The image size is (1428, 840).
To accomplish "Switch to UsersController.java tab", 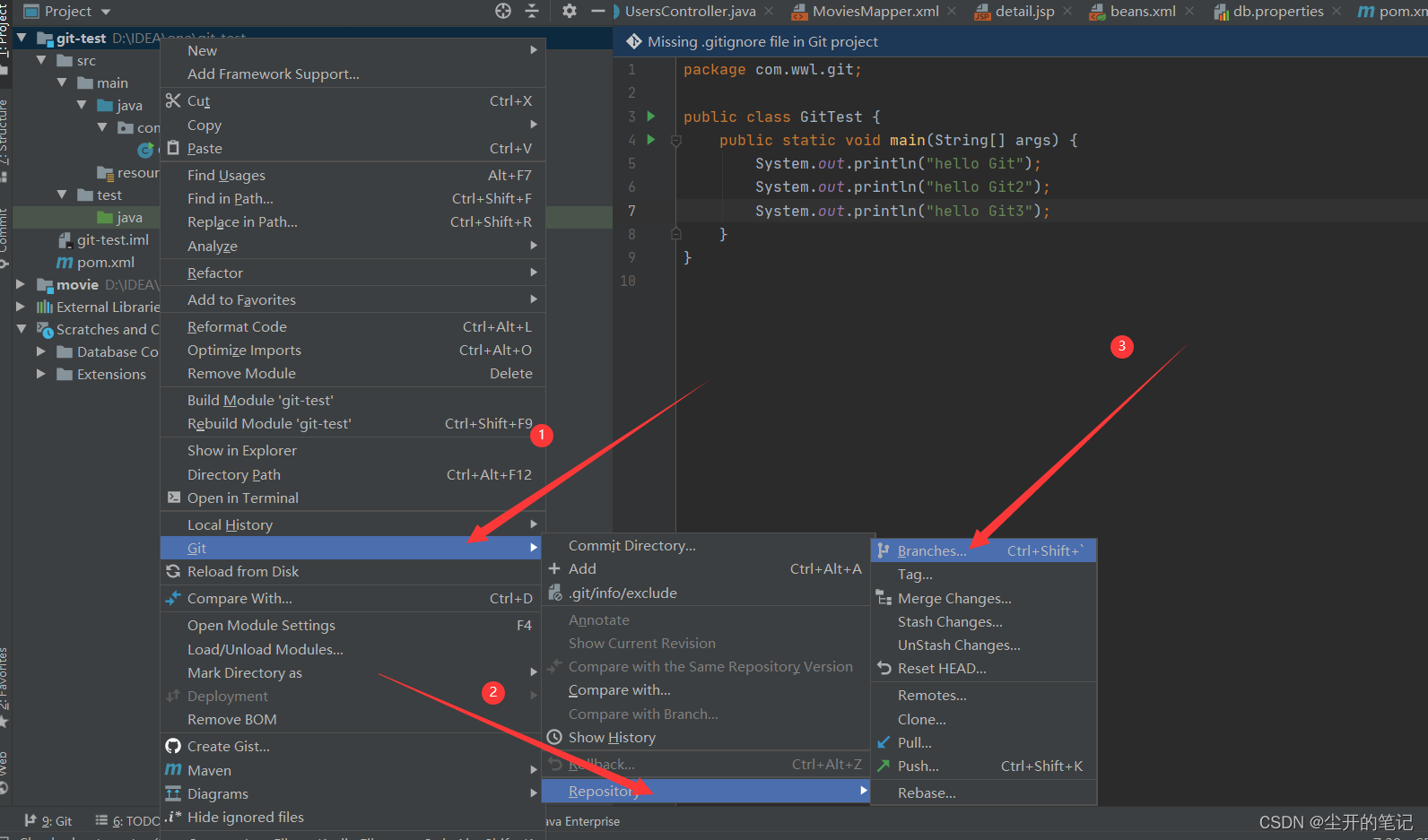I will pos(690,11).
